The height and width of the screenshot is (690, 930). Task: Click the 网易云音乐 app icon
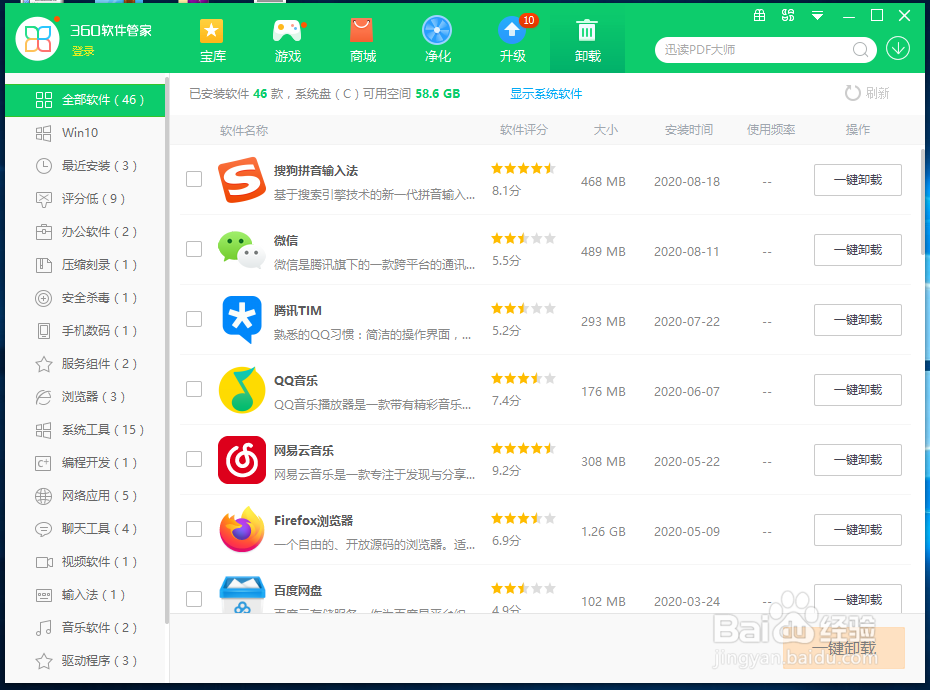tap(241, 460)
